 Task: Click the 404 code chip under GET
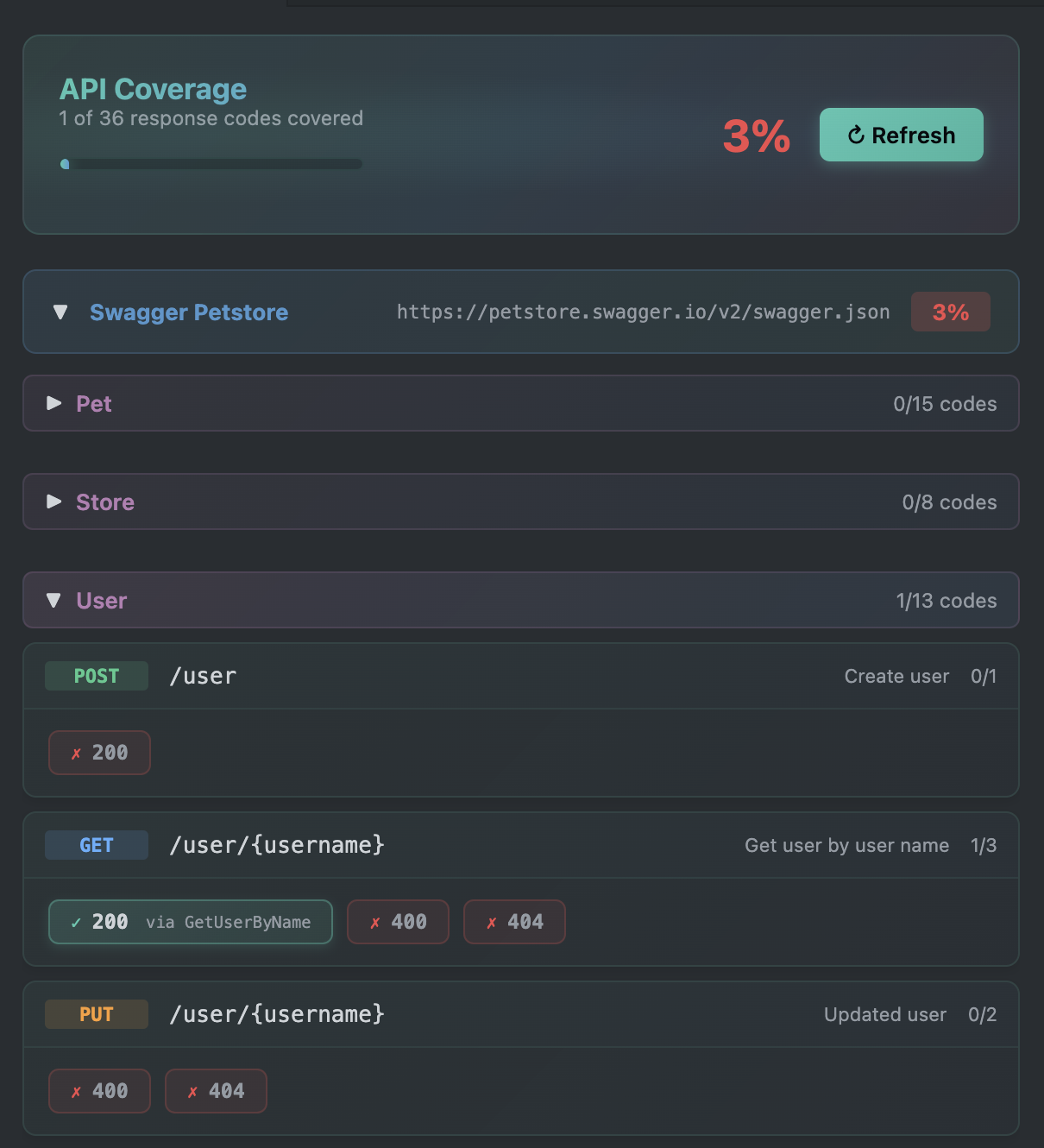pyautogui.click(x=514, y=922)
